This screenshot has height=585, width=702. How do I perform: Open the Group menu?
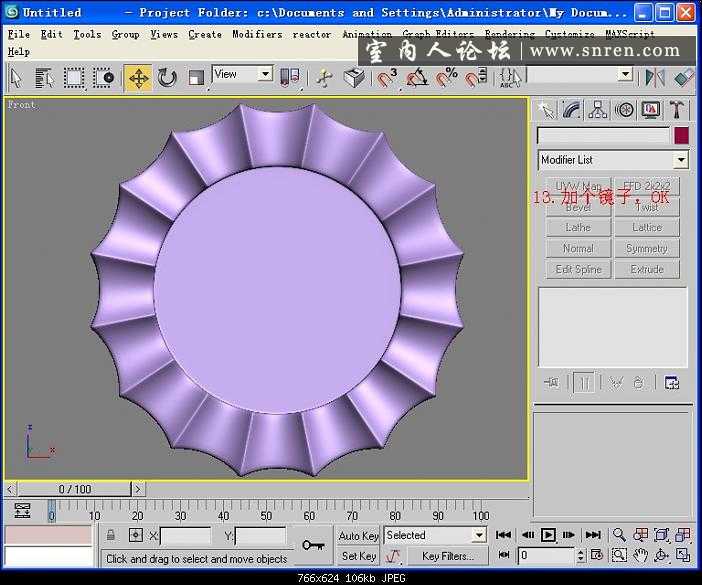click(125, 34)
